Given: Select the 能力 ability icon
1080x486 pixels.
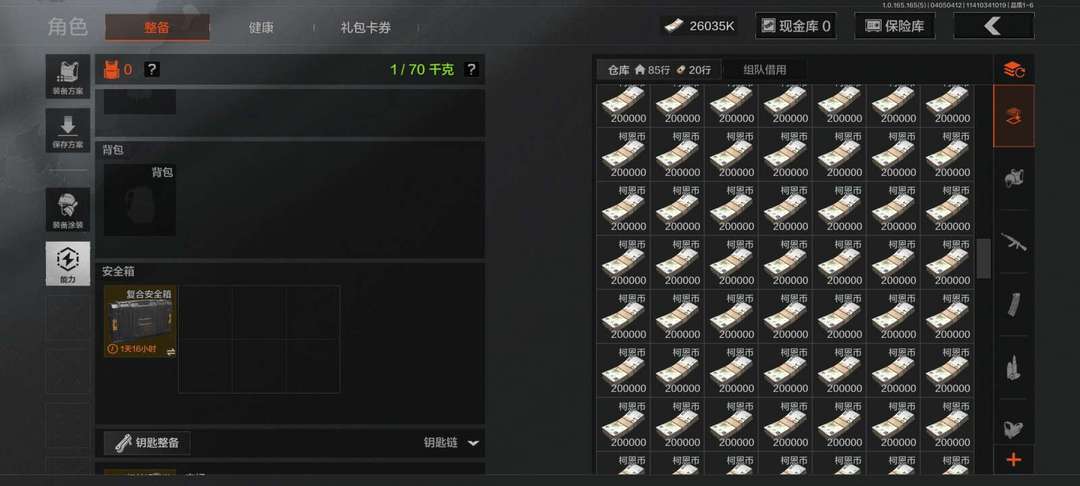Looking at the screenshot, I should click(x=68, y=264).
